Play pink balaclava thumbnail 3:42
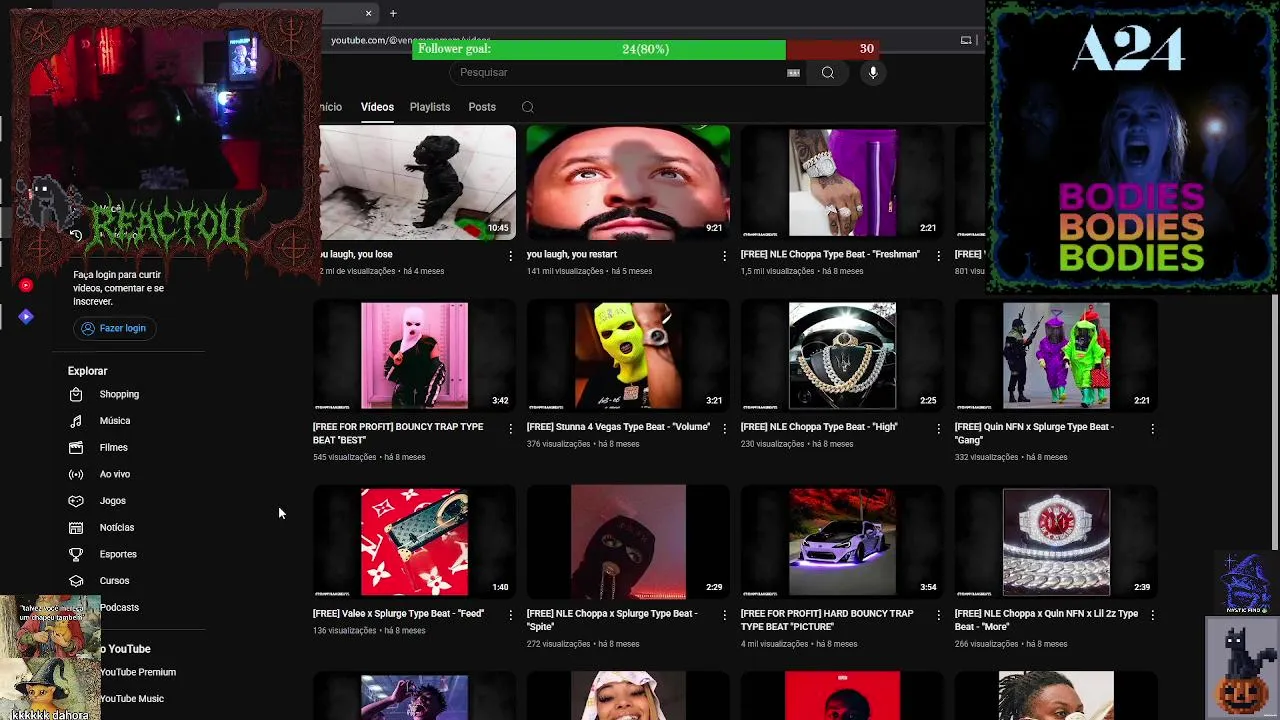This screenshot has width=1280, height=720. pos(414,356)
